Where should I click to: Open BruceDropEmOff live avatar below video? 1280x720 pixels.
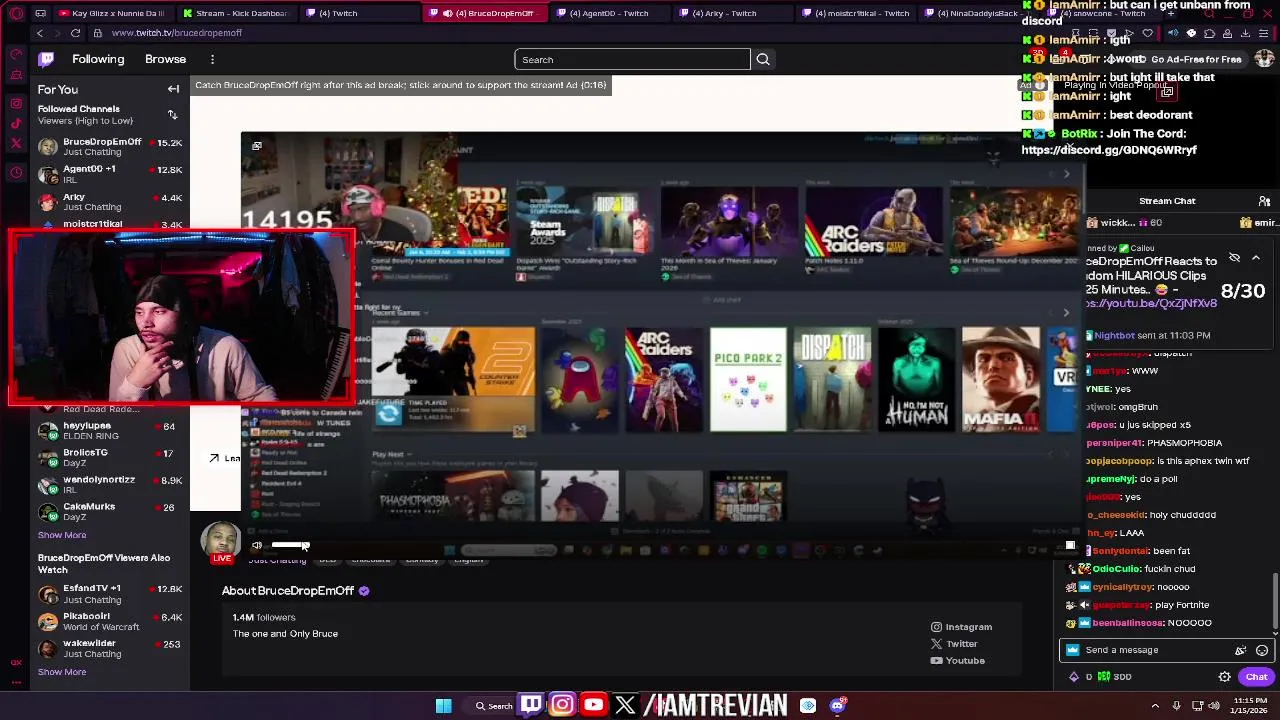click(x=221, y=541)
